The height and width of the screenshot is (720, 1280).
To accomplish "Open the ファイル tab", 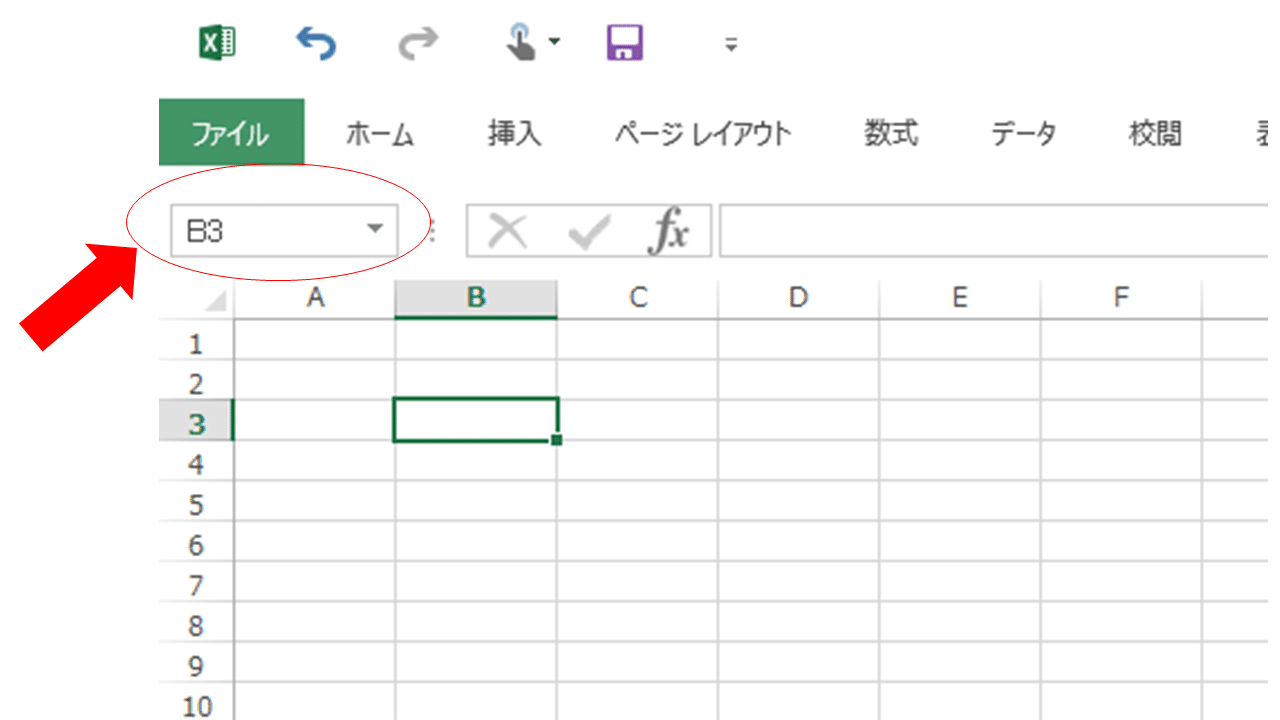I will coord(231,133).
